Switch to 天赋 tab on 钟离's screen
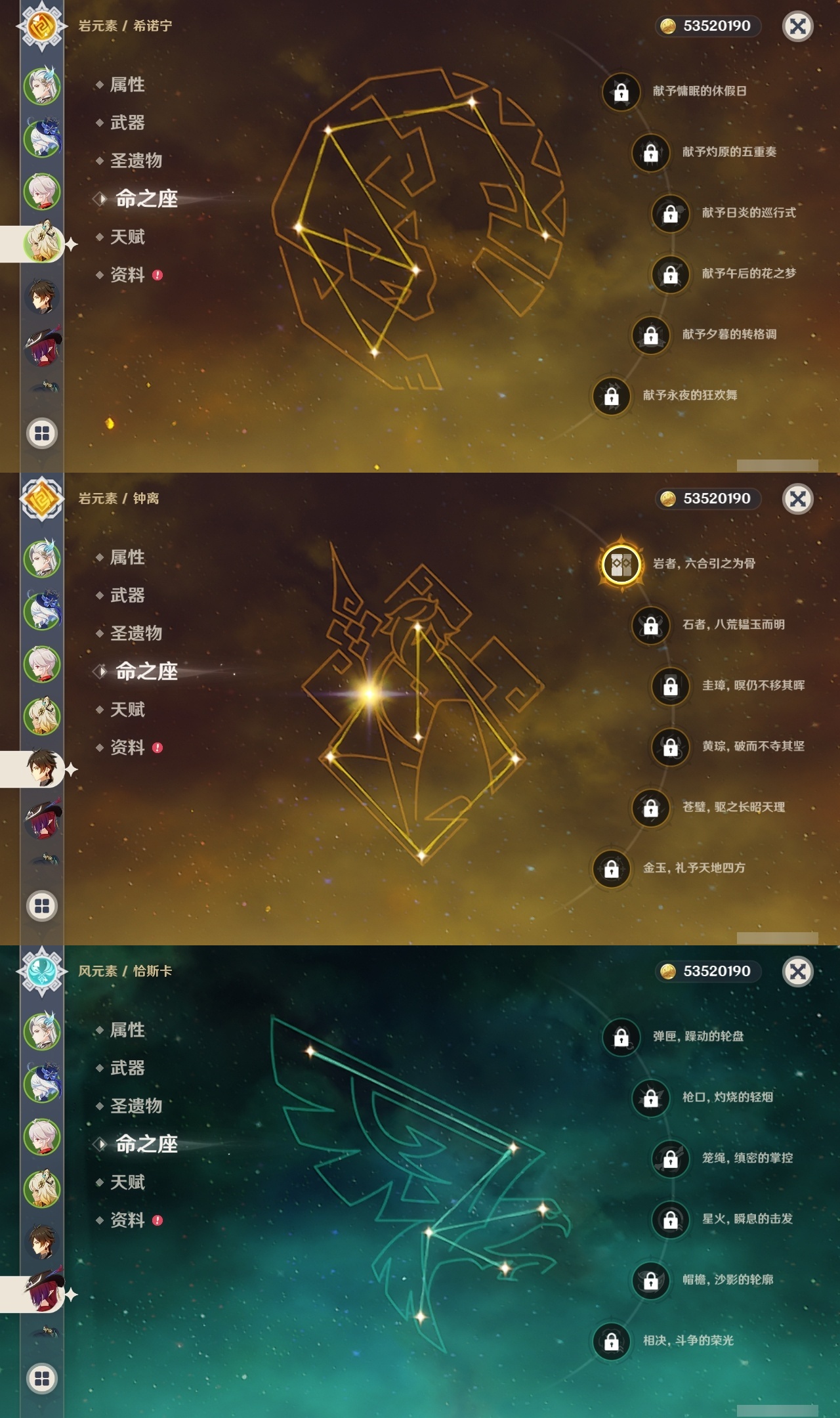The image size is (840, 1418). (127, 710)
